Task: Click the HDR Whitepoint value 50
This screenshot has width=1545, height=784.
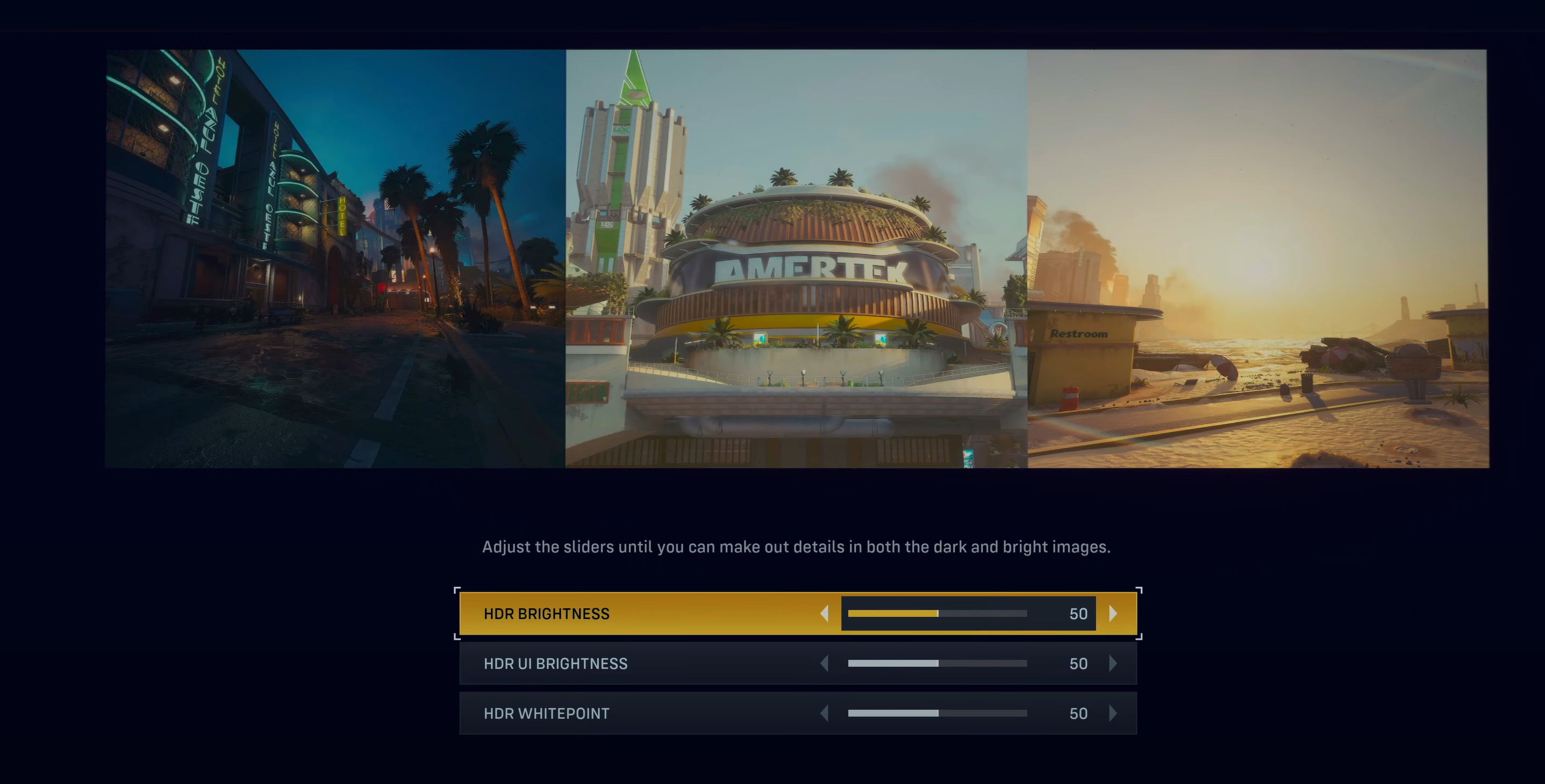Action: point(1078,713)
